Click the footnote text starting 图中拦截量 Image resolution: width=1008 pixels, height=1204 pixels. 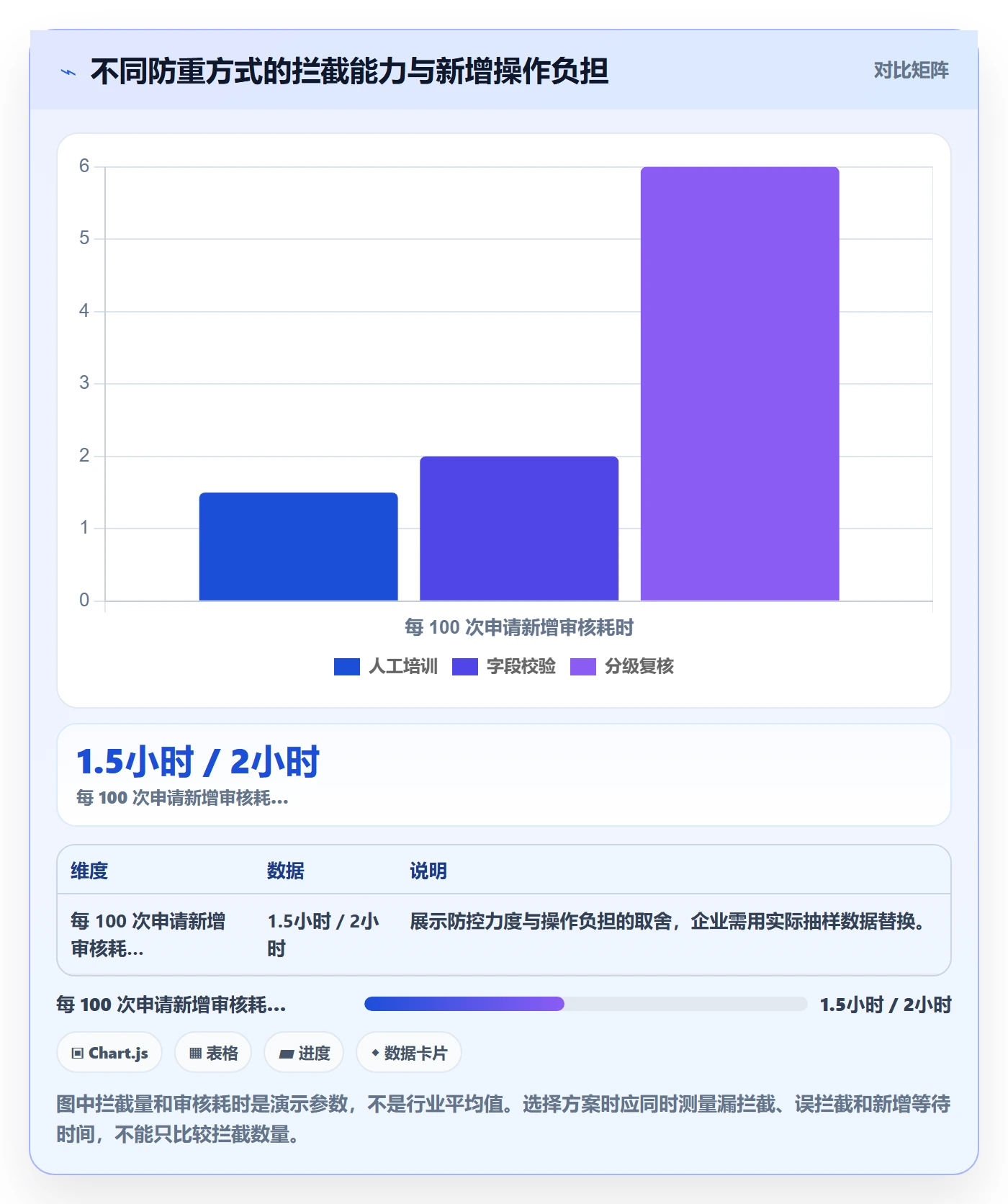click(503, 1119)
